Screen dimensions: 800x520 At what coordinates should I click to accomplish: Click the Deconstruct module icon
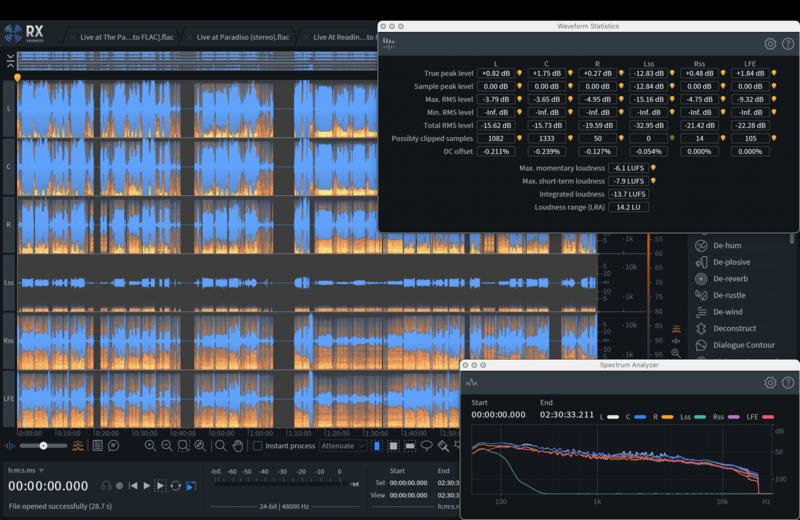(702, 328)
